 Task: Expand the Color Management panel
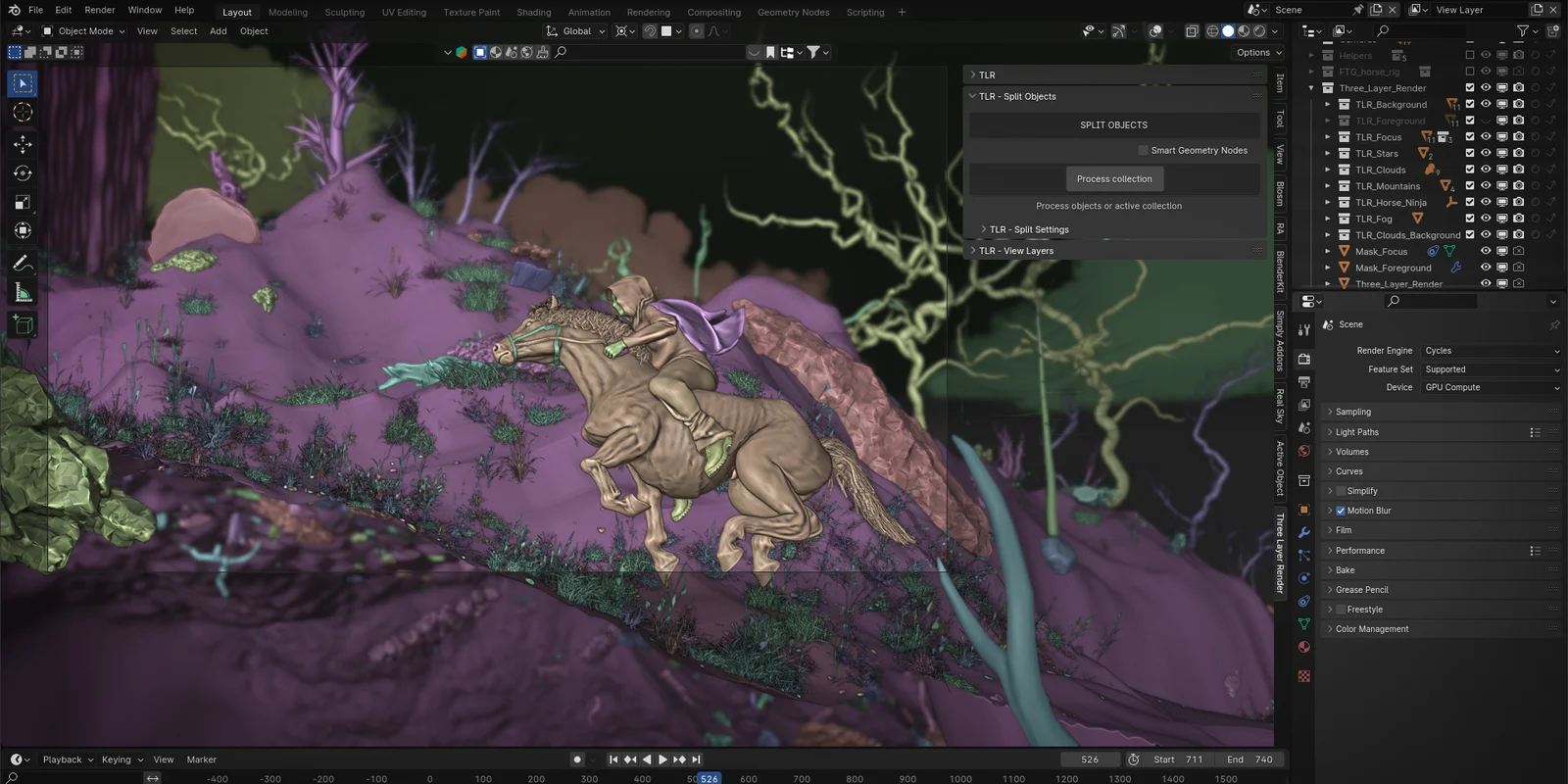click(1441, 629)
